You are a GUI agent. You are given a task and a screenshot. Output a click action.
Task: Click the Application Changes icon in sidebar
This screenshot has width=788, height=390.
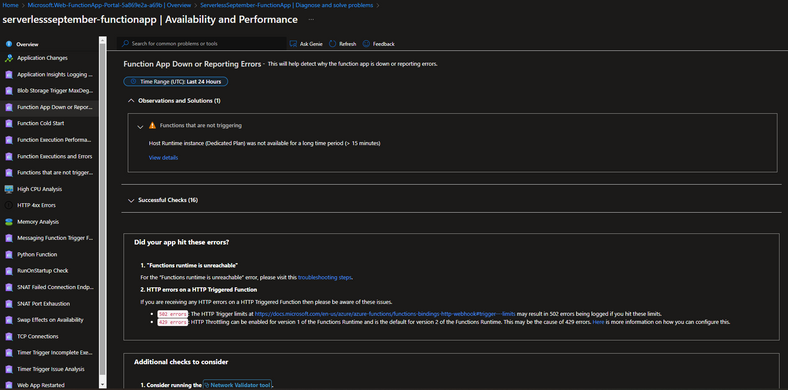point(9,58)
